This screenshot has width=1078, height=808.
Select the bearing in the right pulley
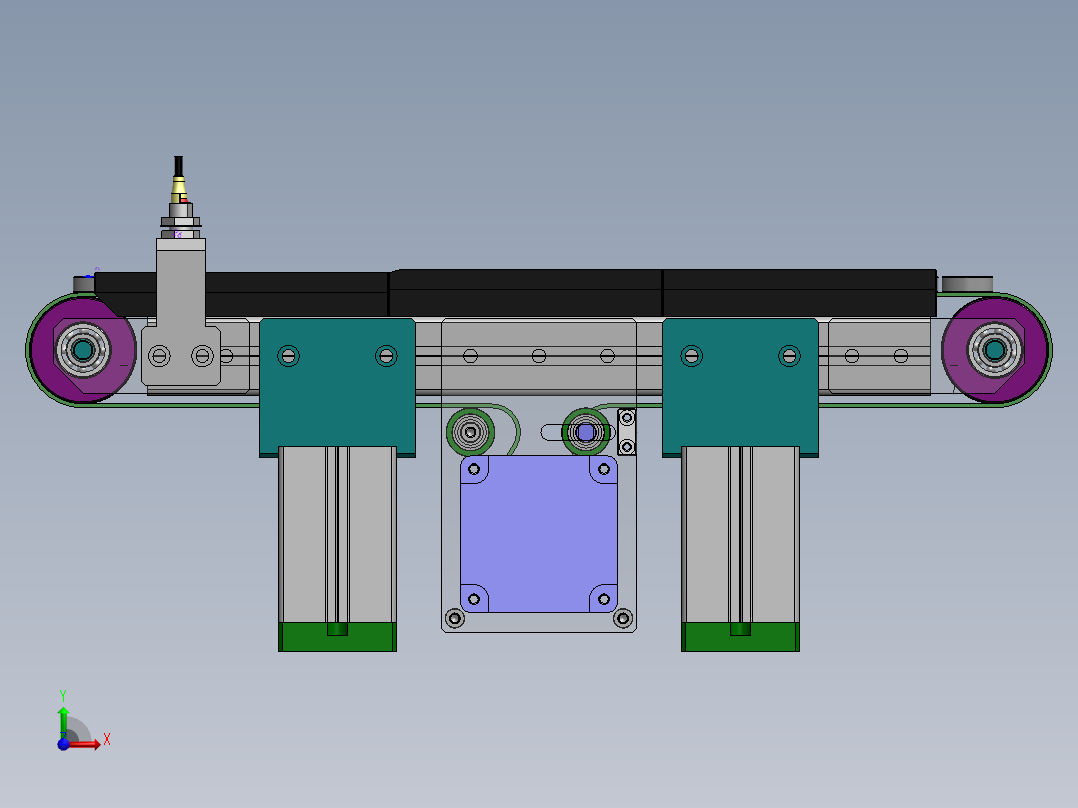pyautogui.click(x=994, y=350)
